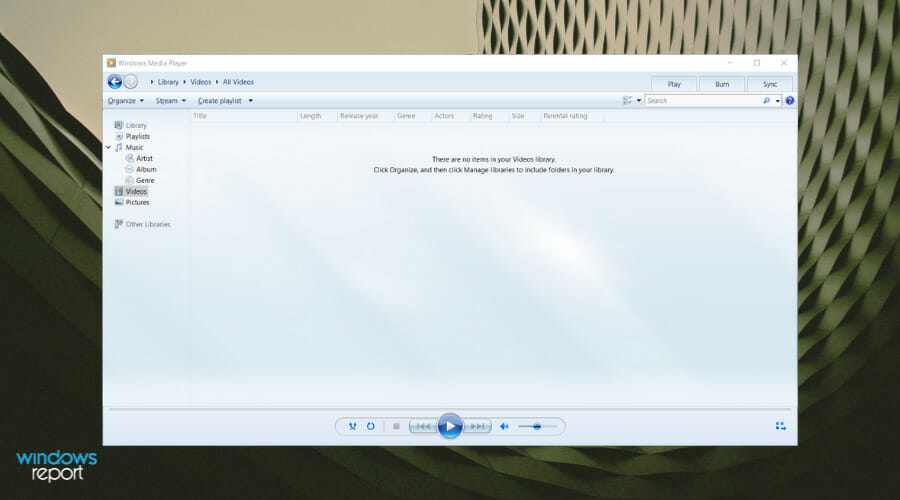The width and height of the screenshot is (900, 500).
Task: Expand the View options dropdown arrow
Action: (639, 101)
